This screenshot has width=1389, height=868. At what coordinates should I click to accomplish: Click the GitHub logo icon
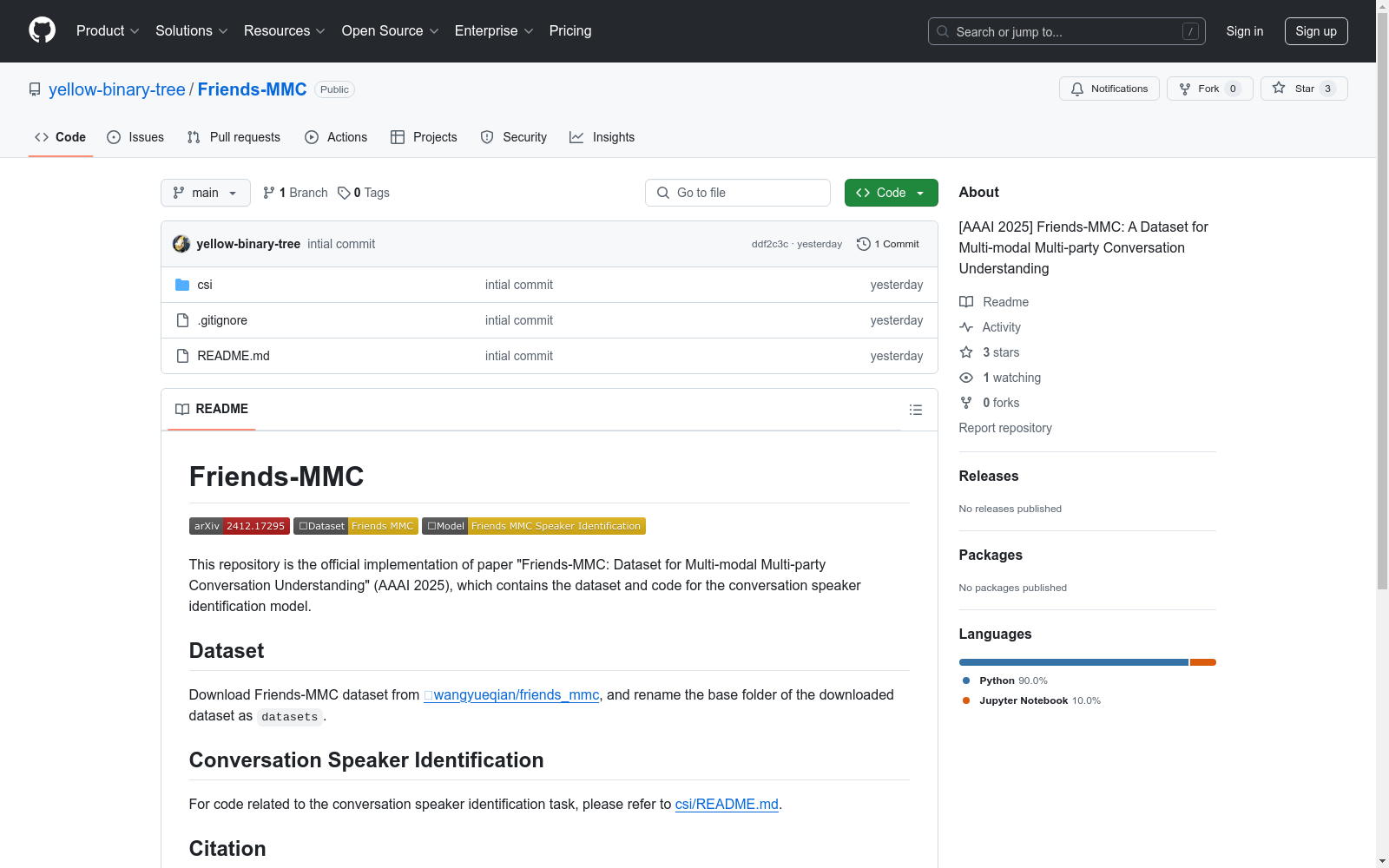tap(42, 30)
